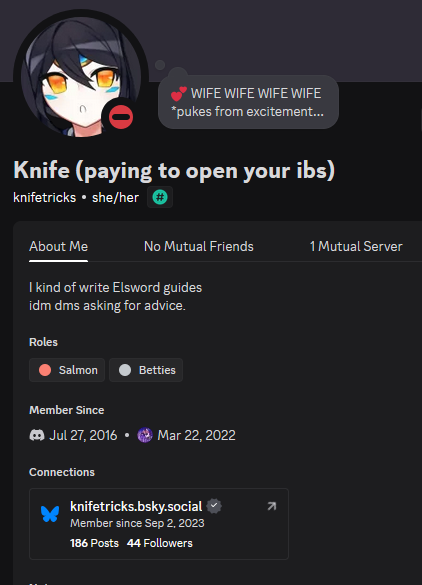Click the Discord logo beside Jul 27, 2016
The image size is (422, 585).
37,435
